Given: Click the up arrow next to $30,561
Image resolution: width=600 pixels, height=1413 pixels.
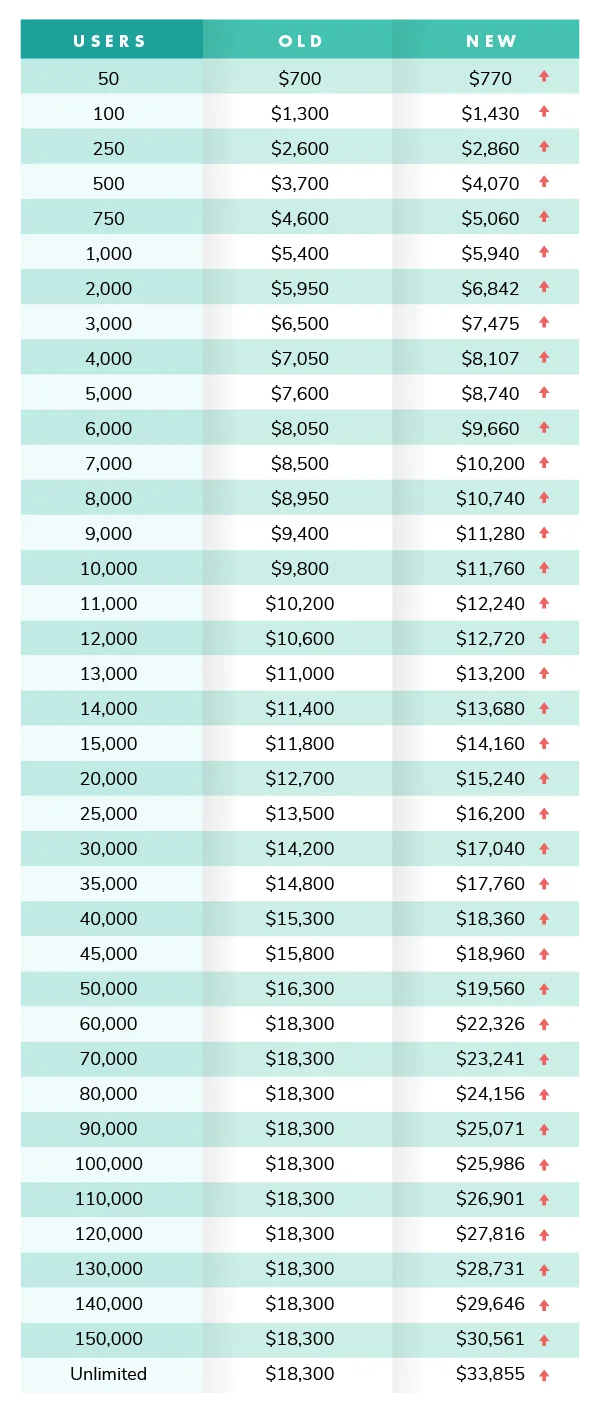Looking at the screenshot, I should [x=544, y=1340].
